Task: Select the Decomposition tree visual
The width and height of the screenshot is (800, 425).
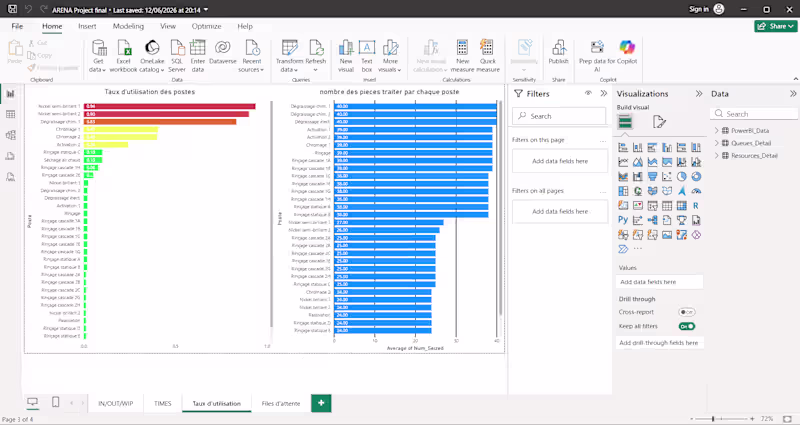Action: pyautogui.click(x=652, y=220)
